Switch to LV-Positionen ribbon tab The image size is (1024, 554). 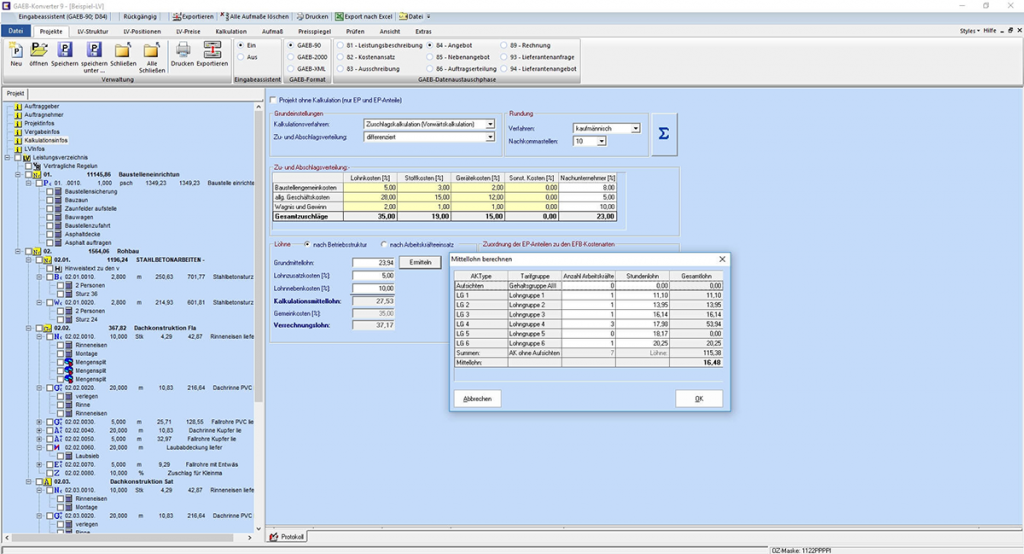tap(142, 31)
